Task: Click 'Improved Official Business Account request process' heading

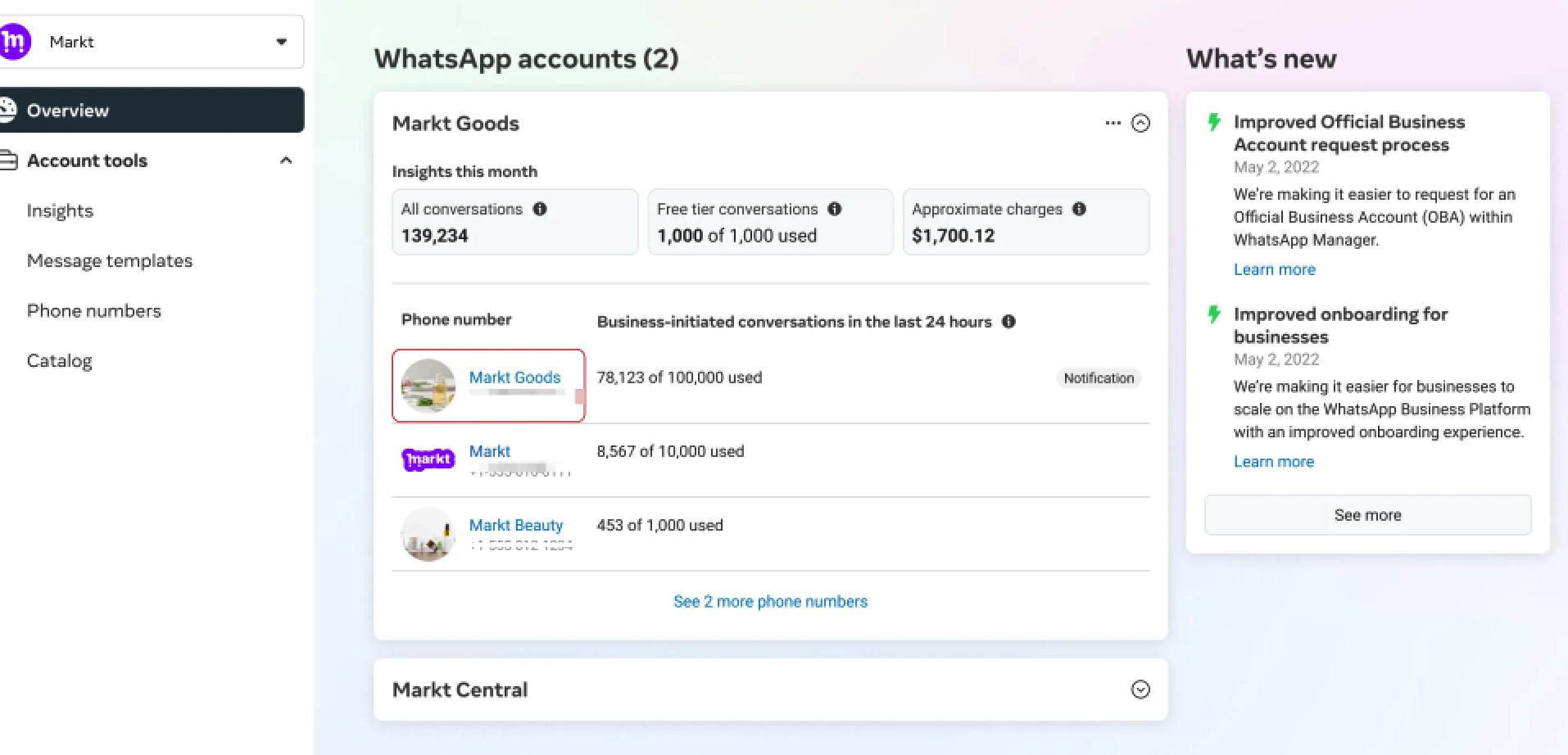Action: 1349,133
